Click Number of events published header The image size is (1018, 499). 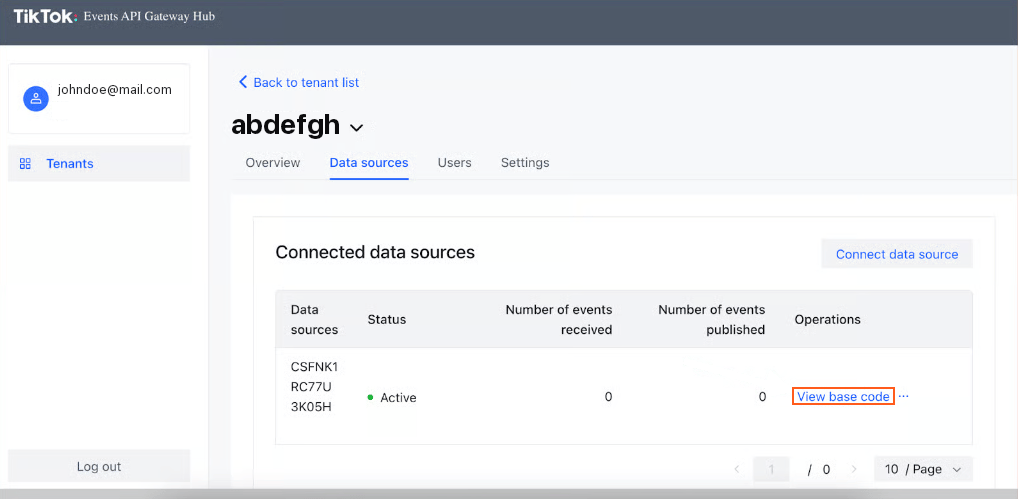[x=712, y=319]
